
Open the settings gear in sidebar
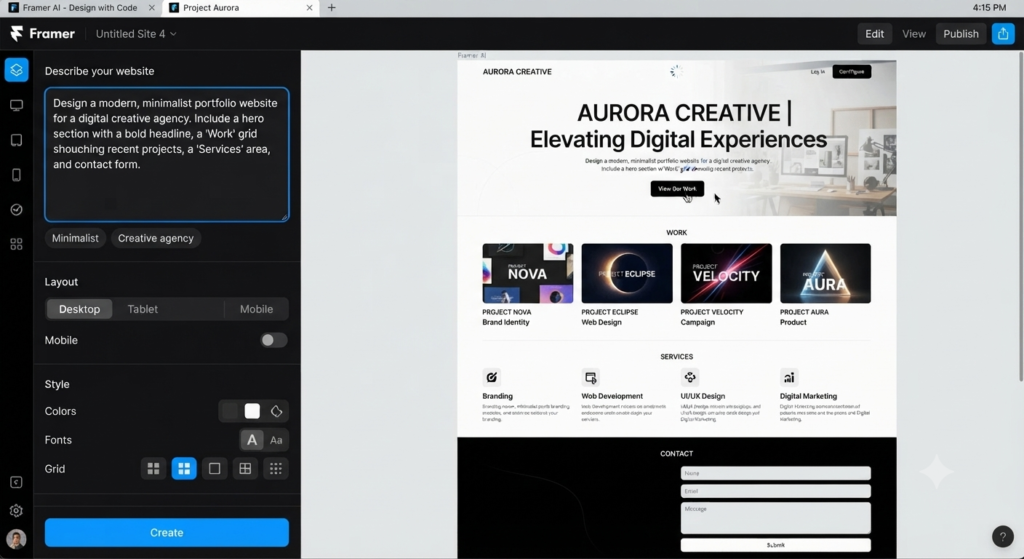(x=16, y=511)
